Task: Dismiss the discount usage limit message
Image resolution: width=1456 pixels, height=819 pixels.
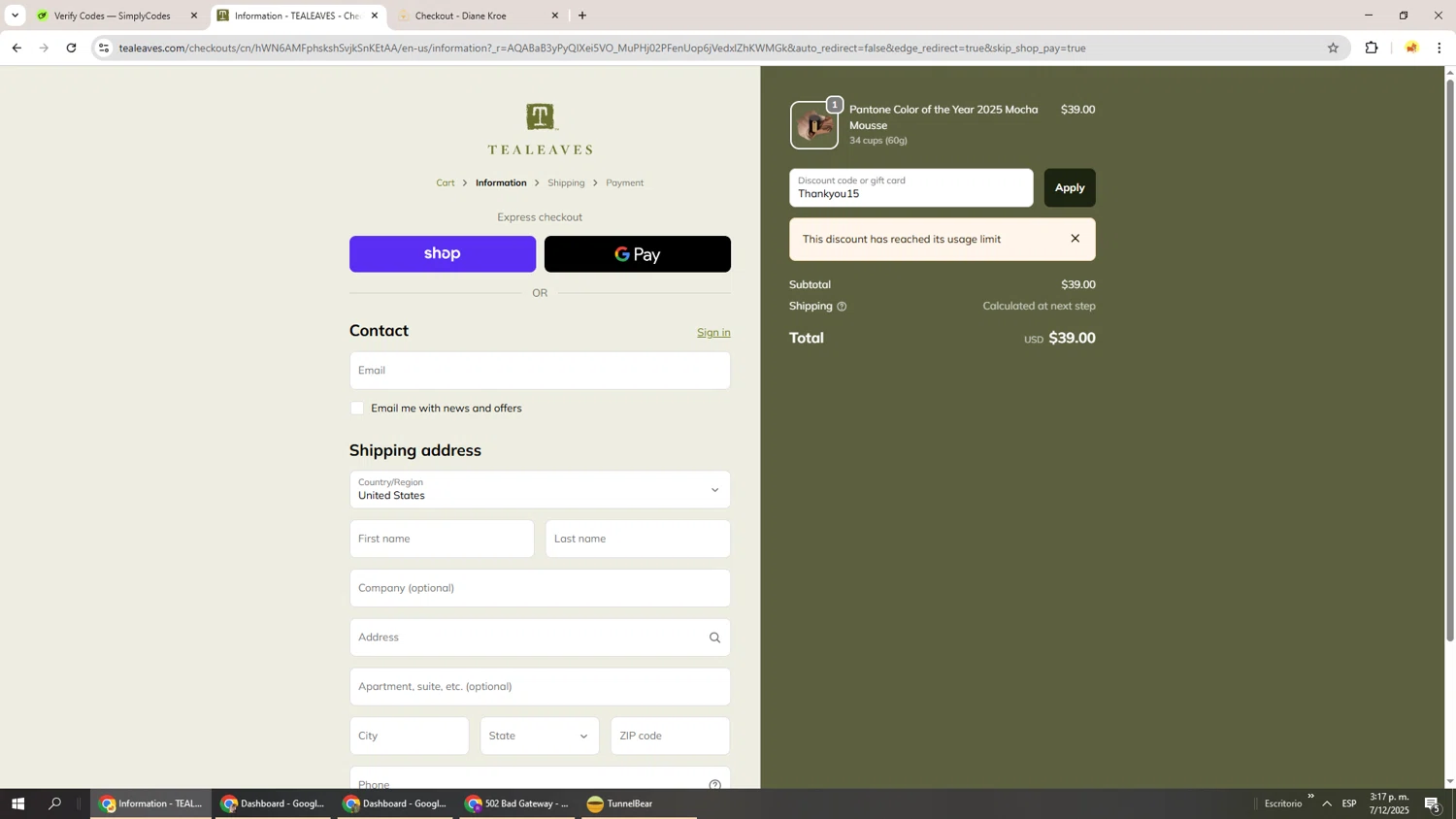Action: click(1075, 239)
